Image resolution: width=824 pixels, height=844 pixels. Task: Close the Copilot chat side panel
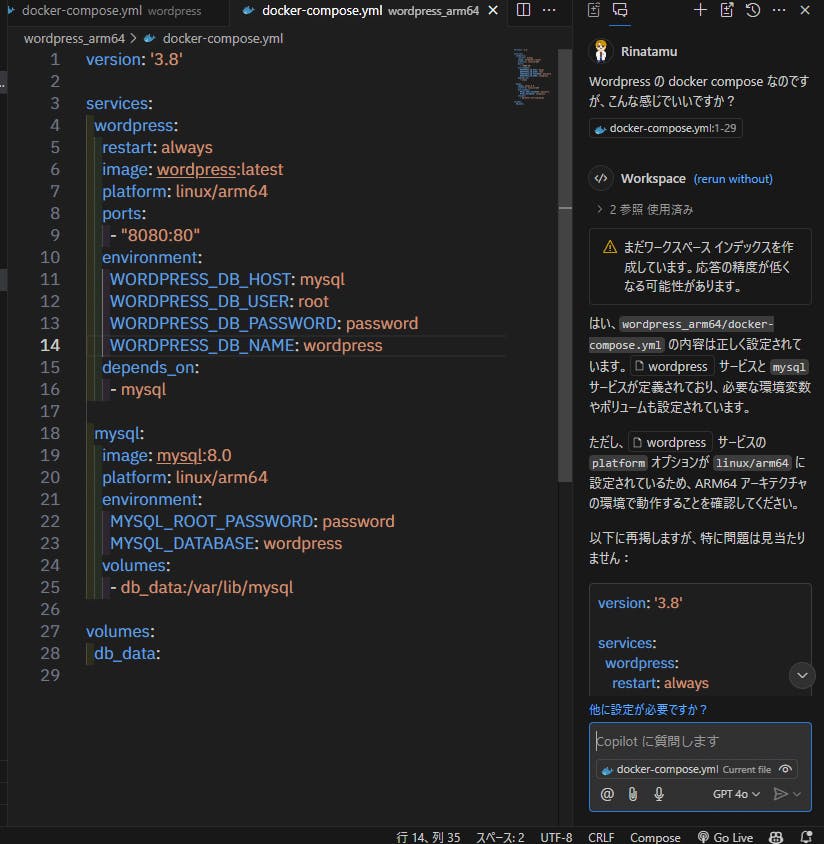coord(805,10)
